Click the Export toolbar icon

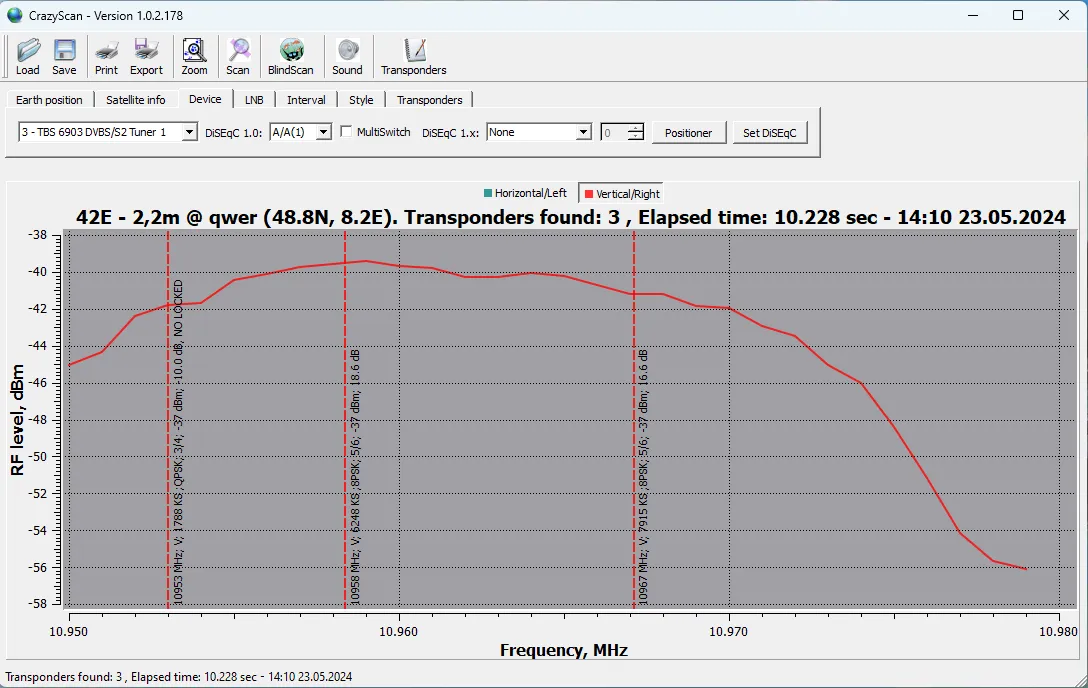coord(146,56)
